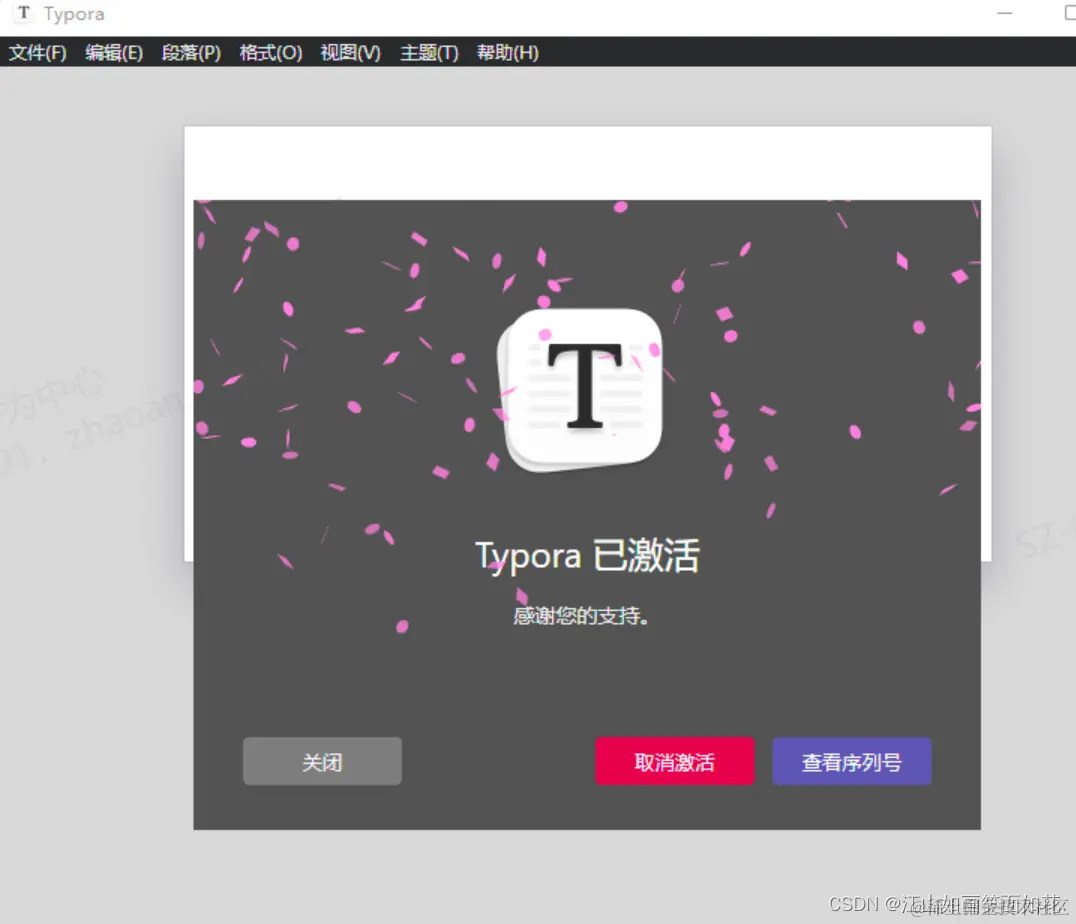Open the 视图(V) menu
1076x924 pixels.
coord(351,53)
